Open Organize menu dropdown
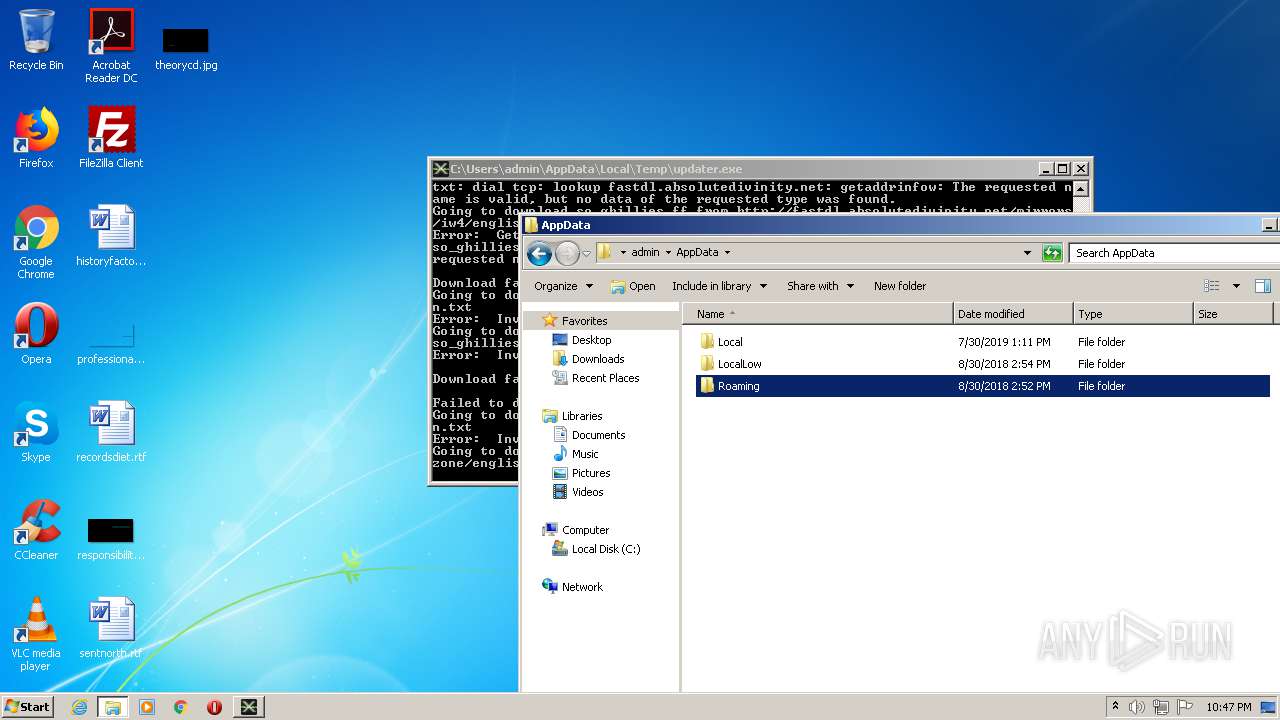The image size is (1280, 720). click(563, 286)
